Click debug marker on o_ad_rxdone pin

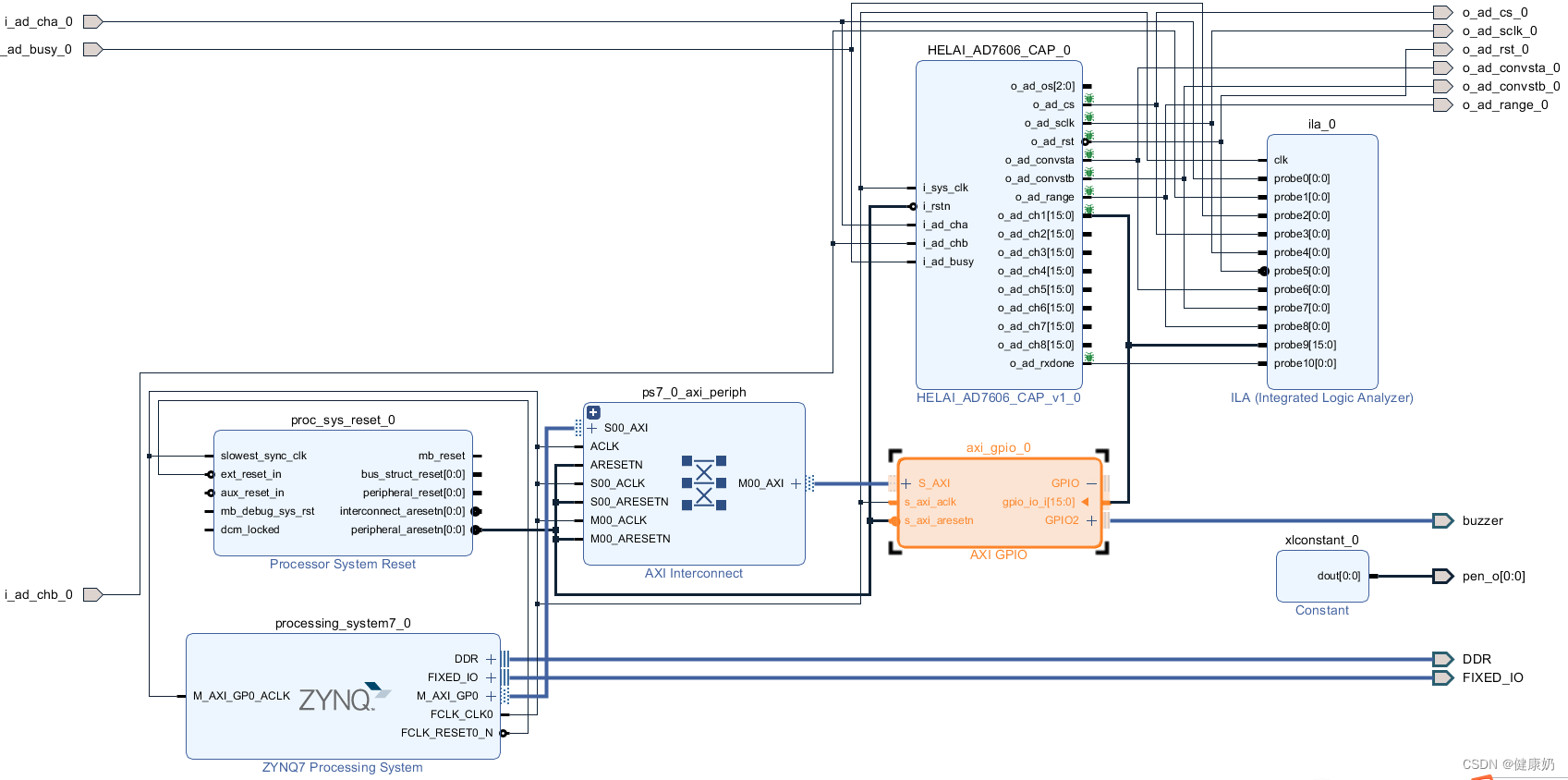coord(1088,357)
